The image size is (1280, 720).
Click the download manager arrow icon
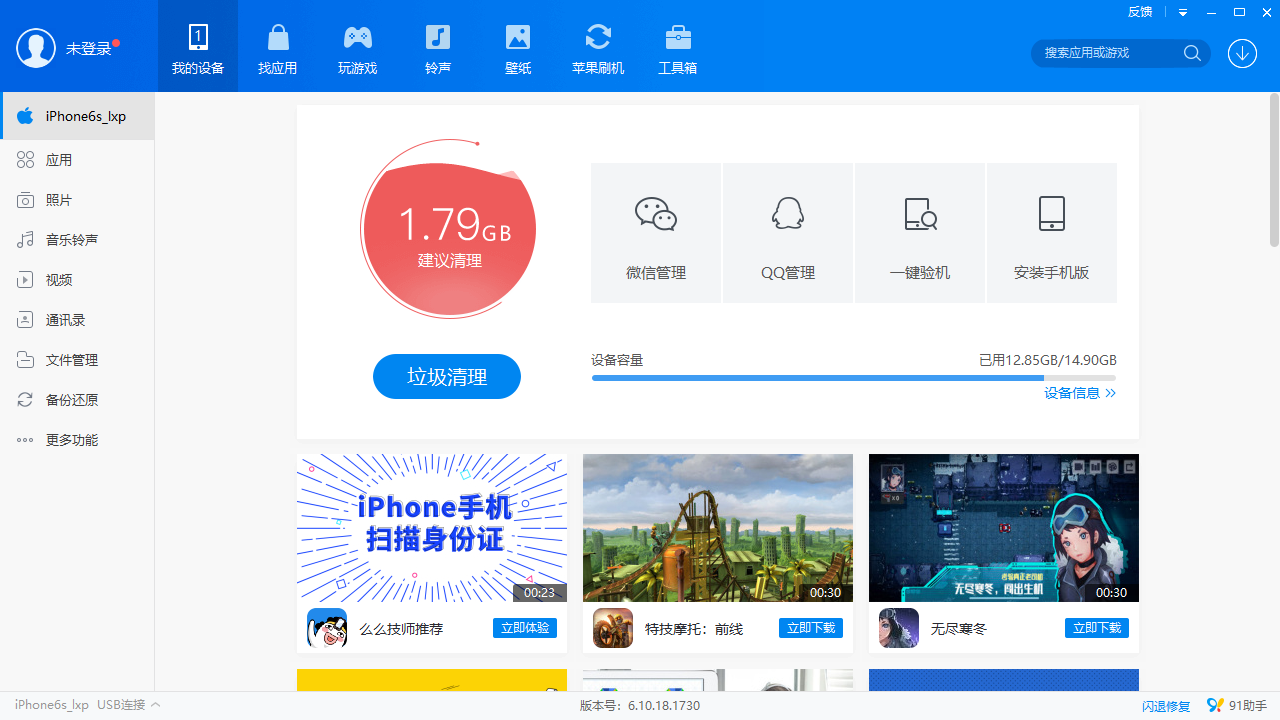(1242, 53)
